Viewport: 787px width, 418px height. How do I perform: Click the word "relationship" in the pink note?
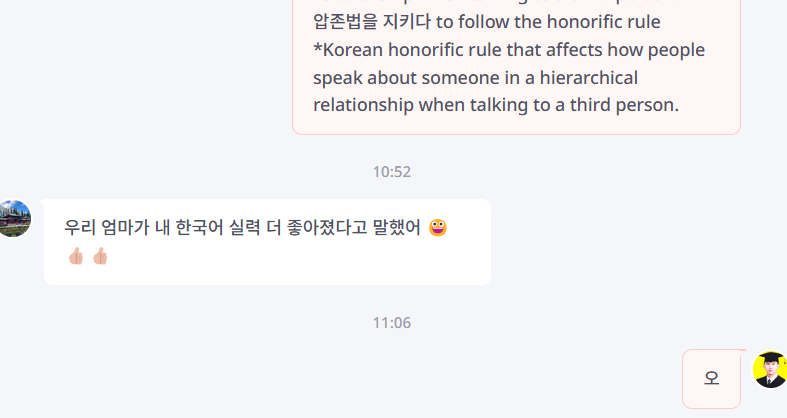[363, 105]
